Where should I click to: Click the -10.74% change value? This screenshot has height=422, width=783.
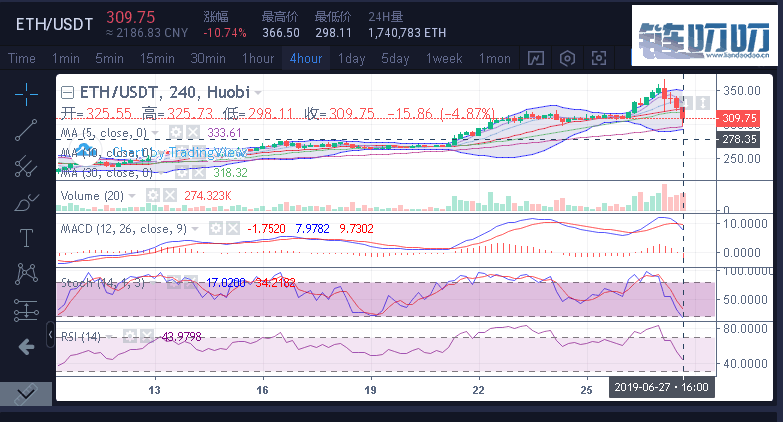(x=225, y=33)
